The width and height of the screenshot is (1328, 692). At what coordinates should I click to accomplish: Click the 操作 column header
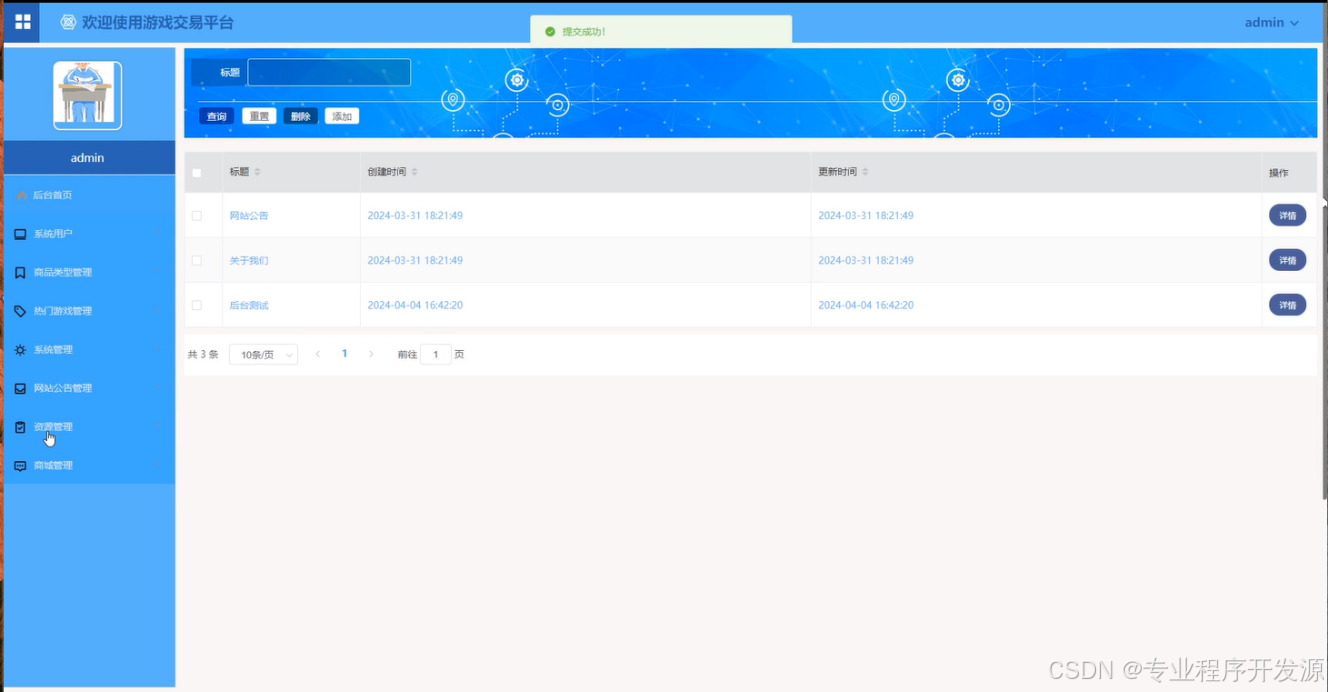pos(1279,173)
